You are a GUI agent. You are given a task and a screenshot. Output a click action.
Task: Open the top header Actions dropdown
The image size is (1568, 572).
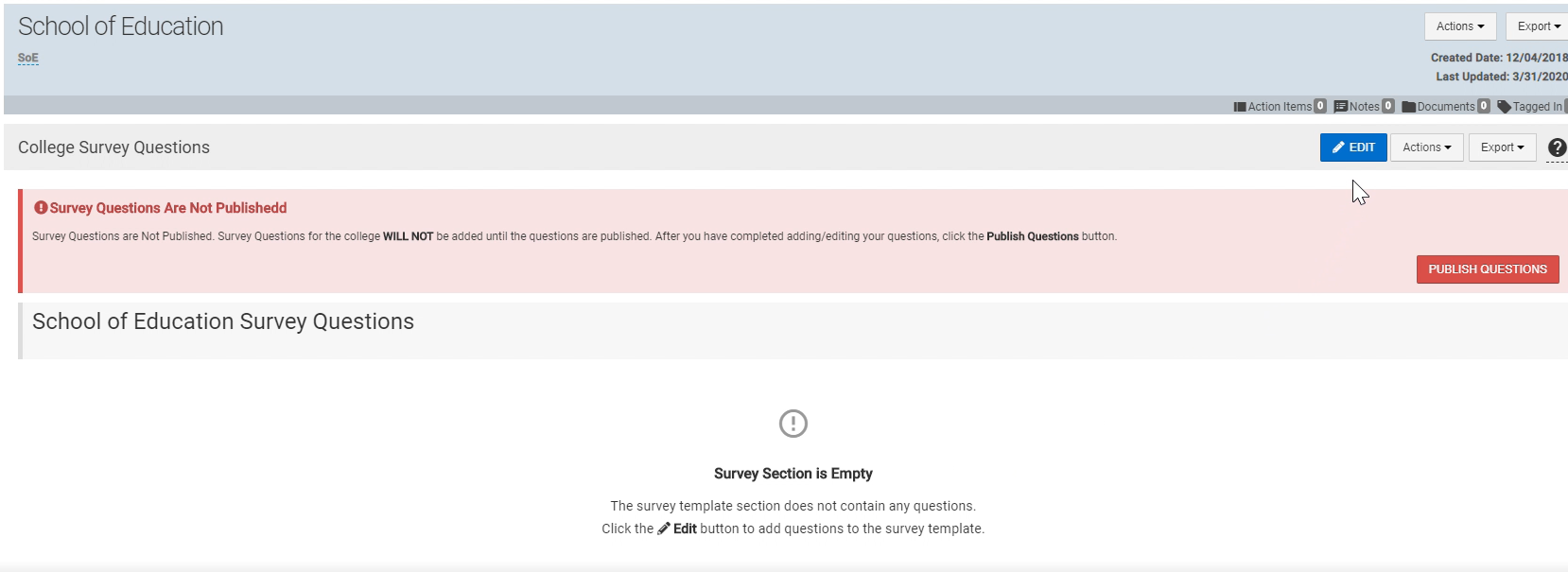coord(1460,26)
